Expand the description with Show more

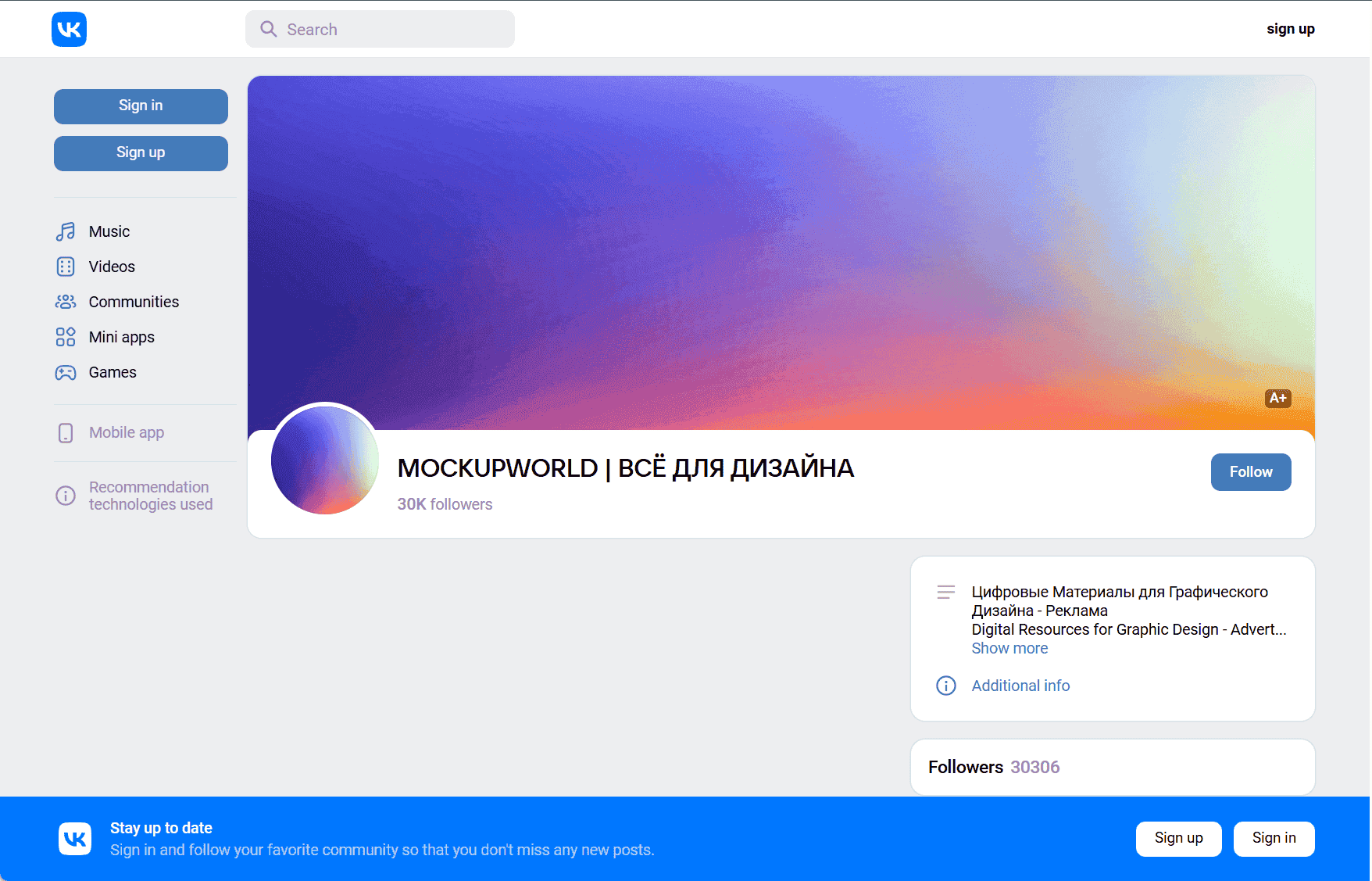(x=1009, y=648)
